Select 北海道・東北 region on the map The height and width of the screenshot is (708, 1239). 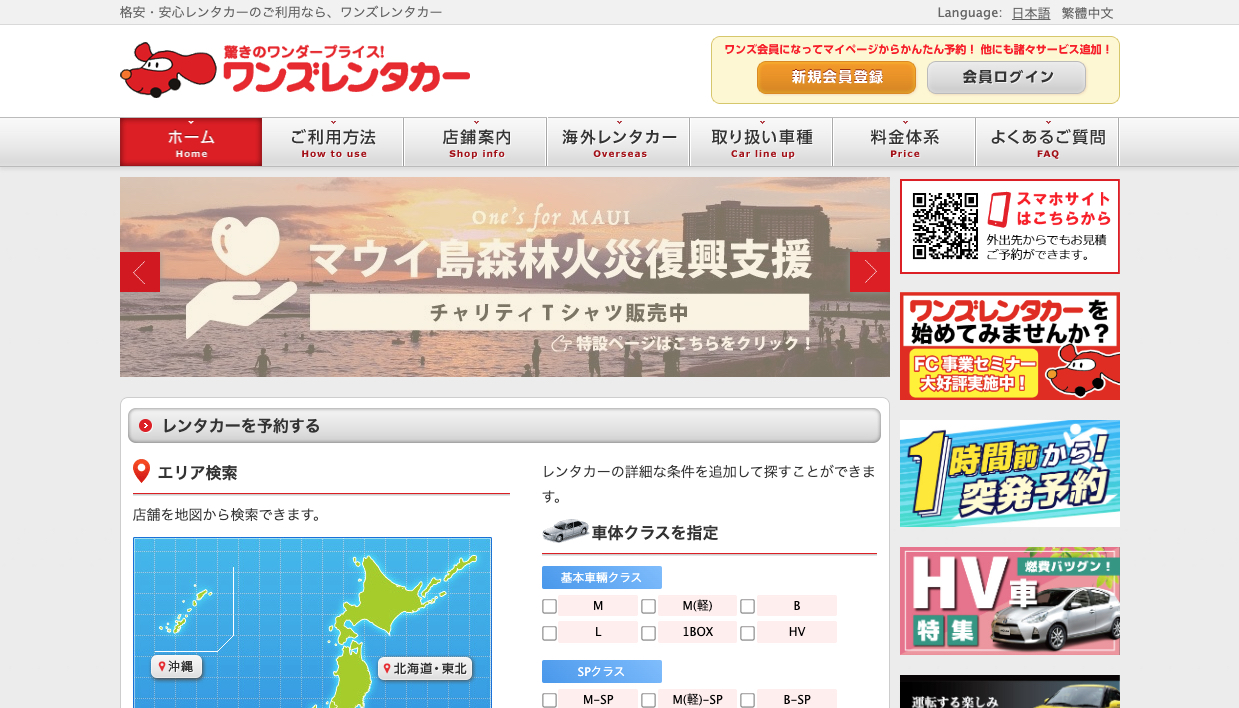pos(425,668)
